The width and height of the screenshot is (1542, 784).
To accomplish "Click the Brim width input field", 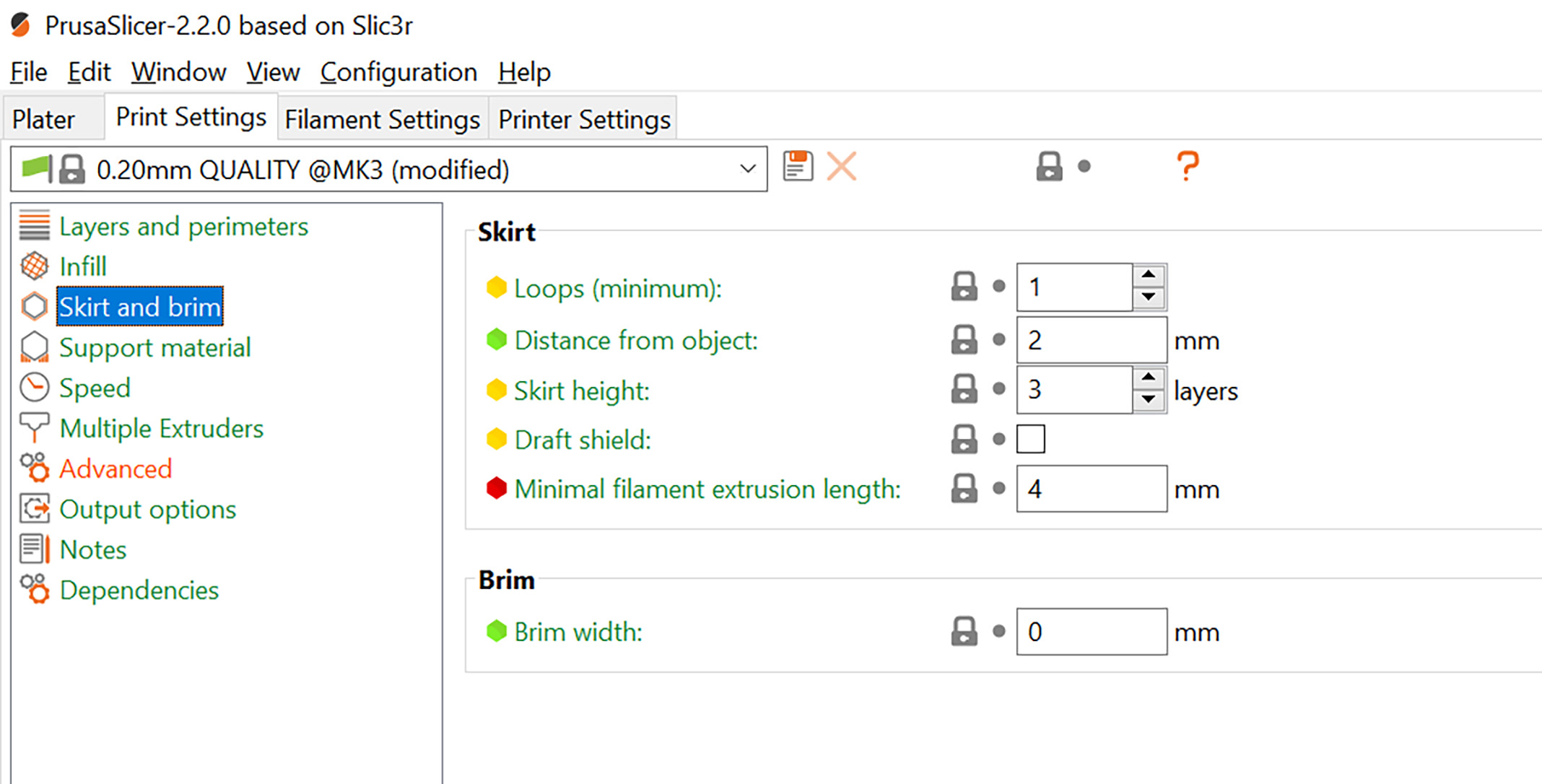I will point(1090,632).
